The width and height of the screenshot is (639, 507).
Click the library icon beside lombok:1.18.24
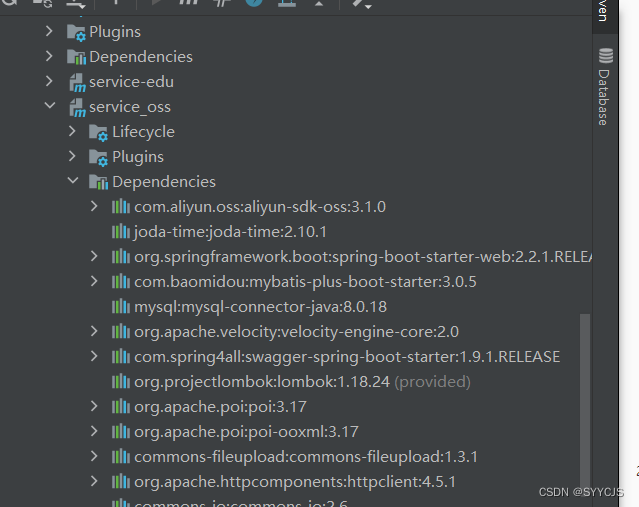tap(121, 381)
